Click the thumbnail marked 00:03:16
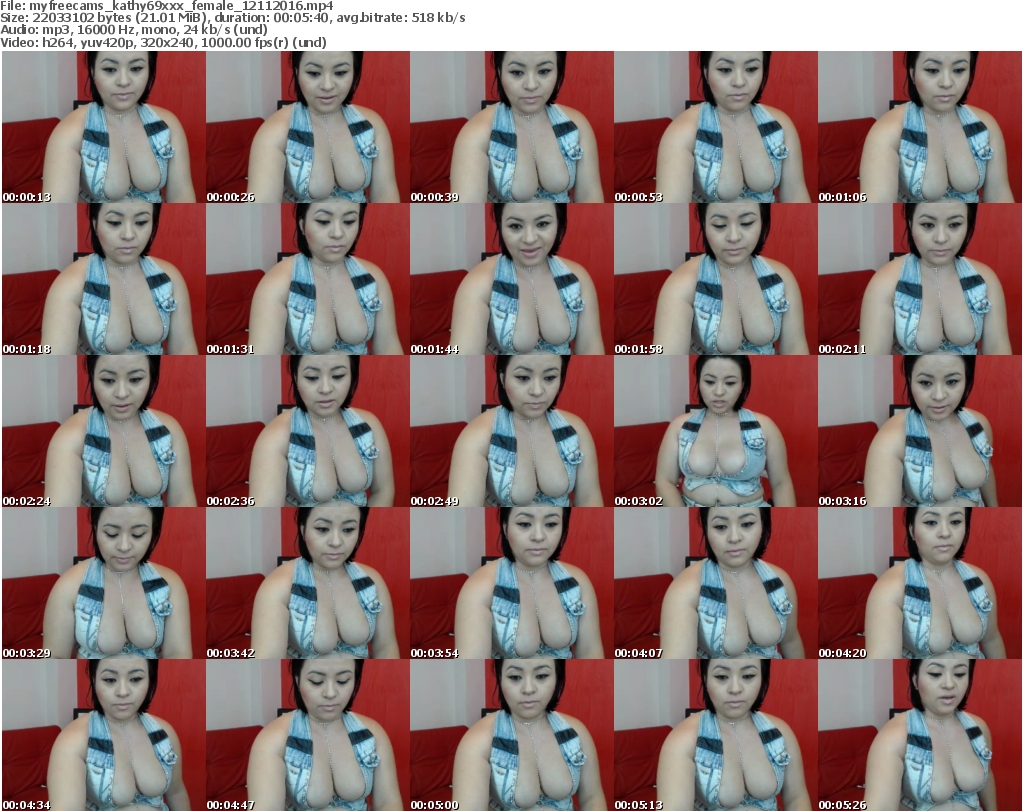The height and width of the screenshot is (811, 1024). click(x=919, y=431)
